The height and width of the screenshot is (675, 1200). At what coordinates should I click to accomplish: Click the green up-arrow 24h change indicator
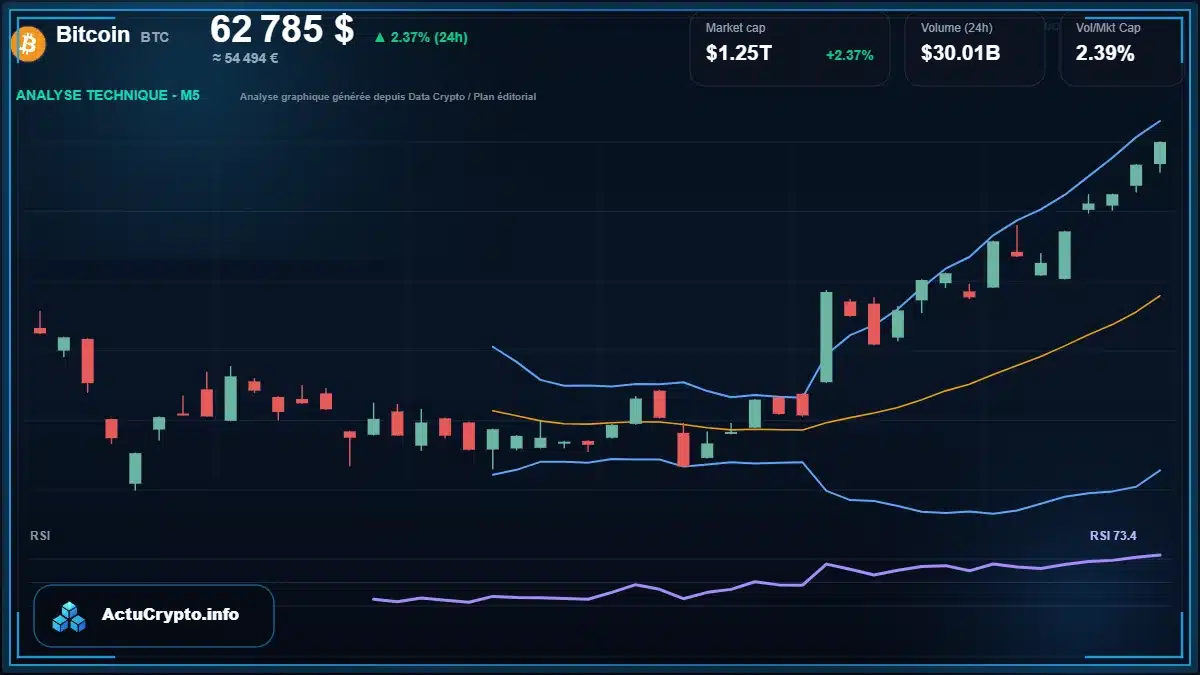[420, 37]
